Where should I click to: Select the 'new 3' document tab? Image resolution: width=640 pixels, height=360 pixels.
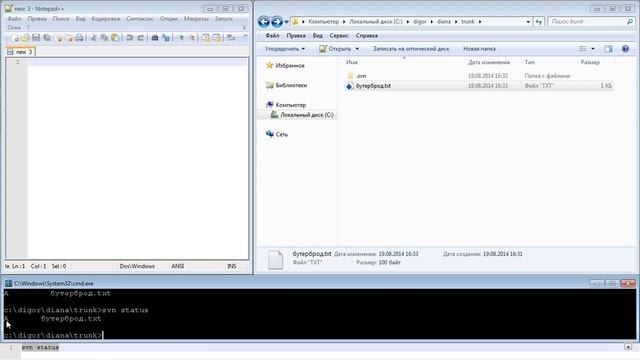(21, 52)
